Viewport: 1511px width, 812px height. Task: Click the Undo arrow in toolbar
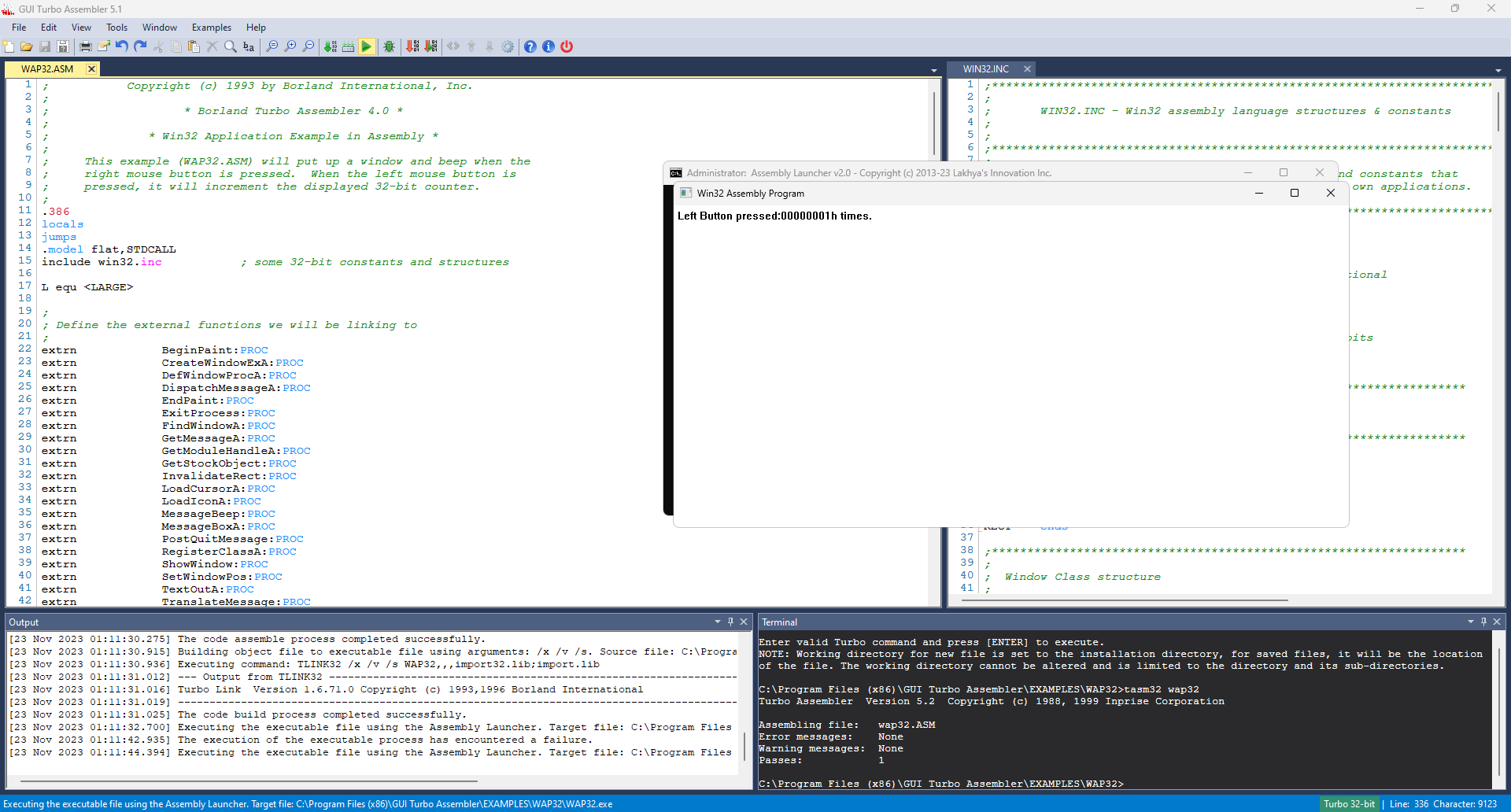pyautogui.click(x=122, y=47)
